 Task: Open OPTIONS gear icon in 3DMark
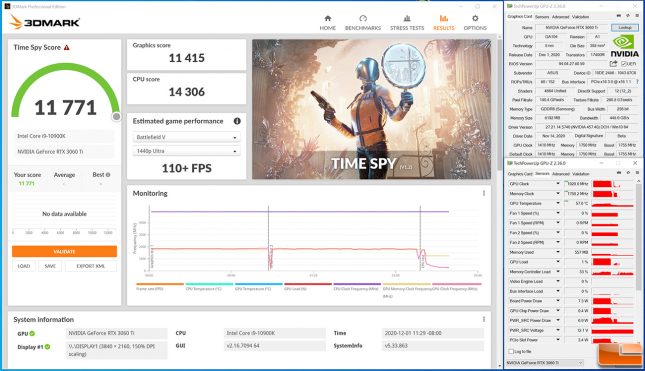click(x=475, y=19)
